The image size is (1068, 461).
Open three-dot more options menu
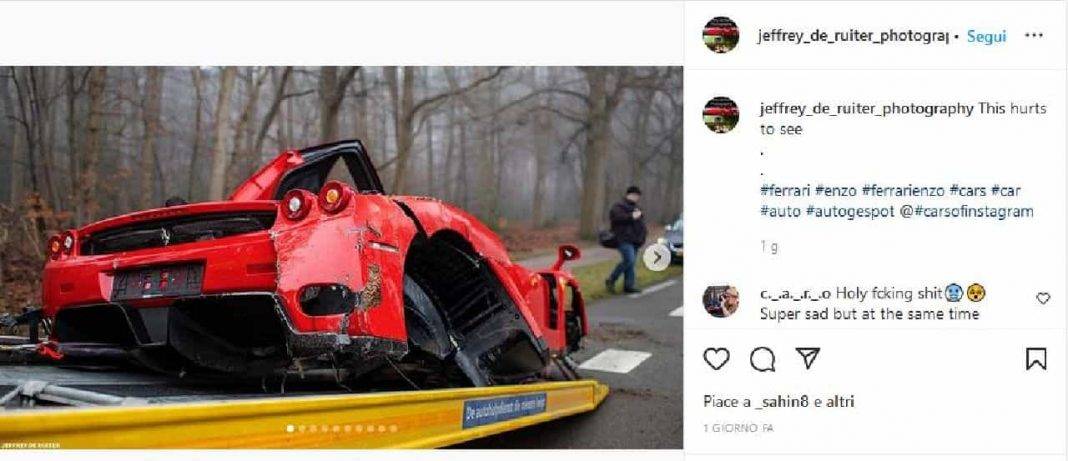pos(1034,35)
